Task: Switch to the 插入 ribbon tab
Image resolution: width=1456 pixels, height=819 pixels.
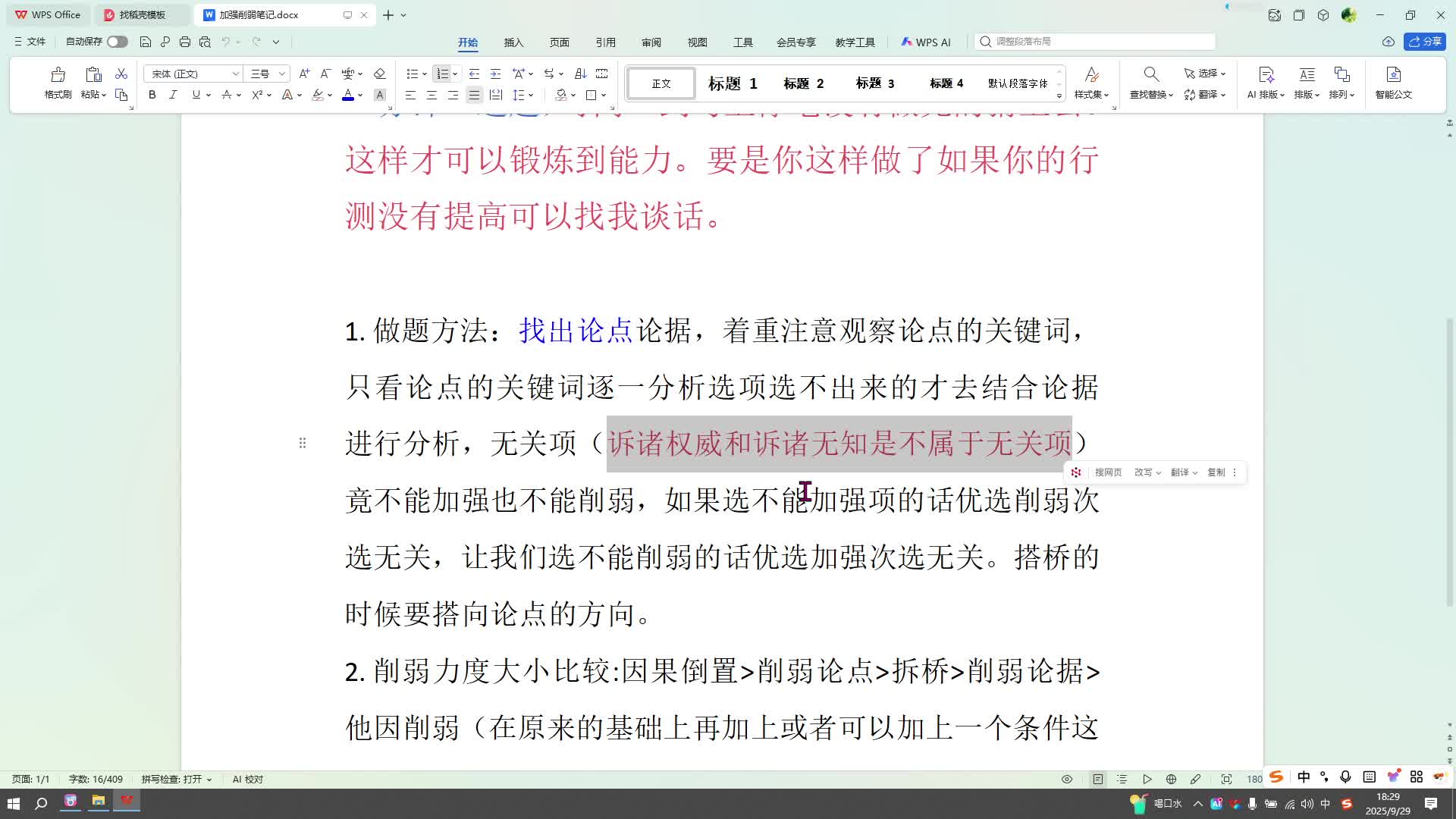Action: [x=513, y=42]
